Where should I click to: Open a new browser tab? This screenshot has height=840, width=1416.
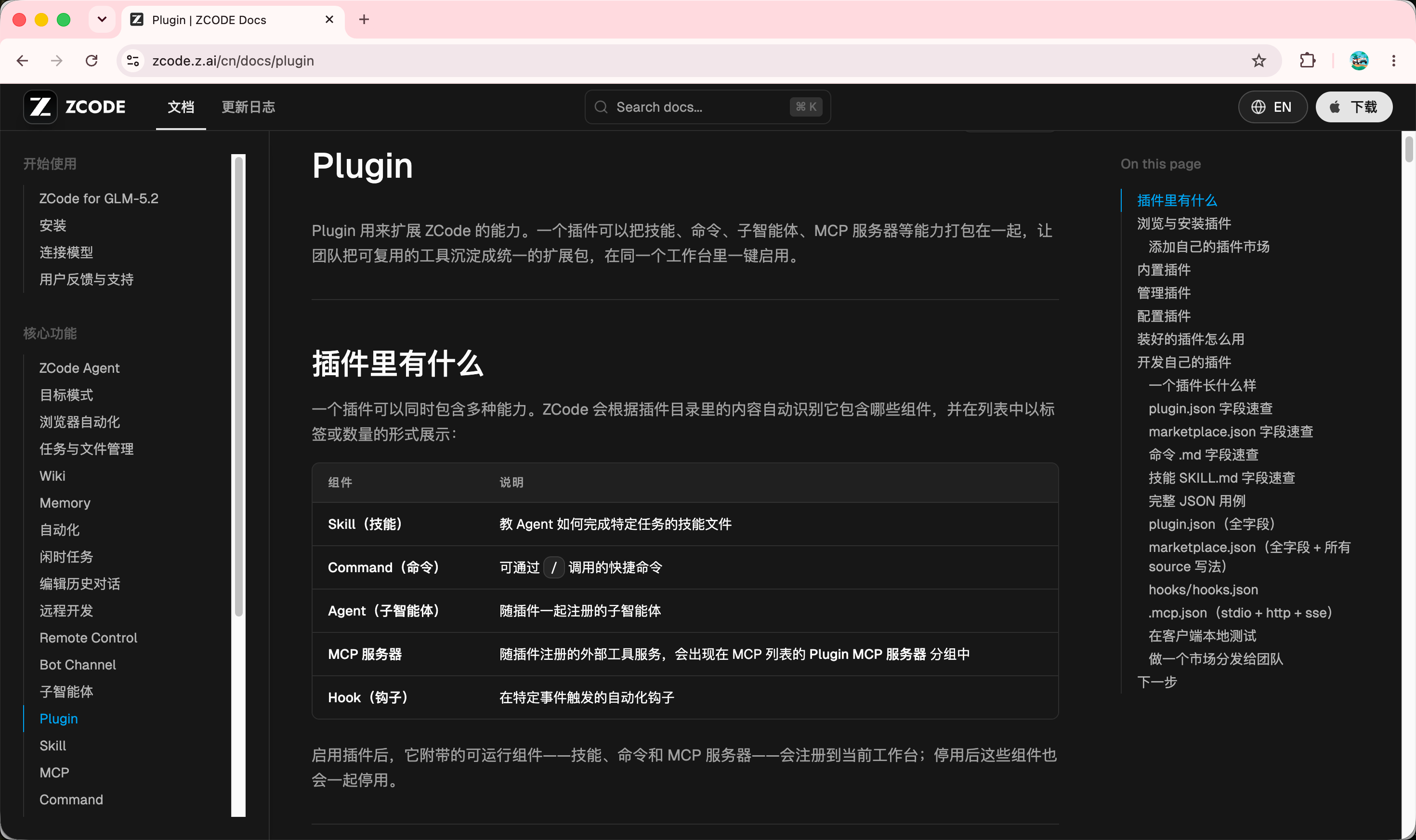pos(364,20)
